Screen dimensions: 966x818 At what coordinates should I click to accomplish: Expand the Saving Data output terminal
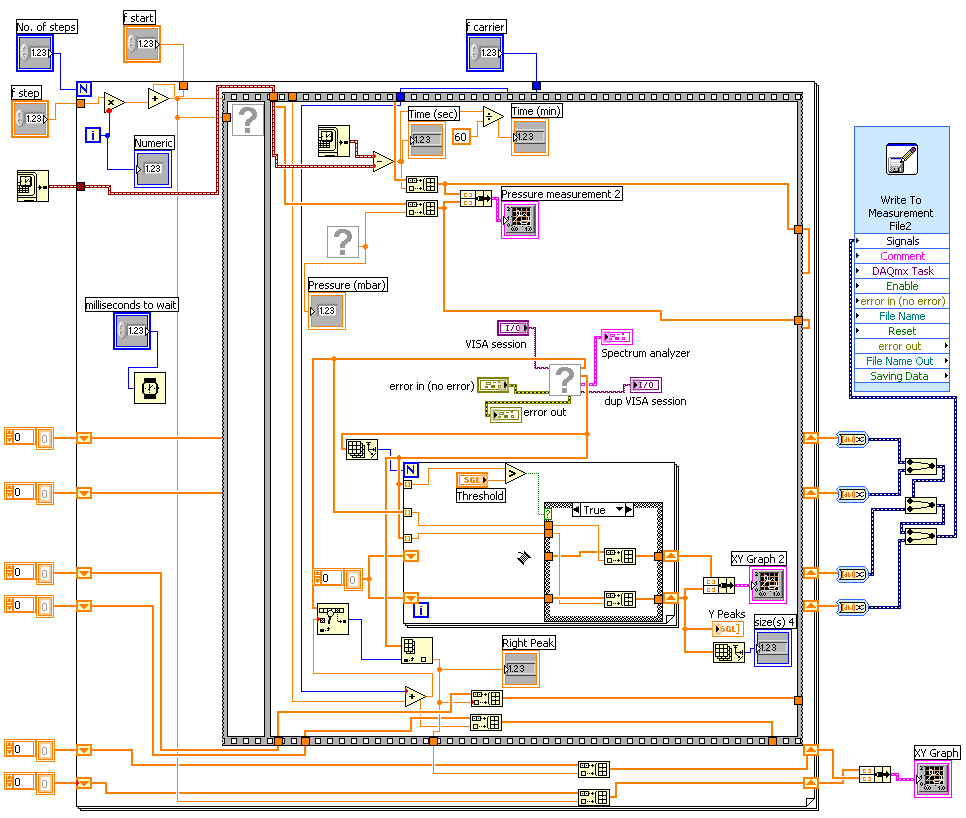coord(902,376)
